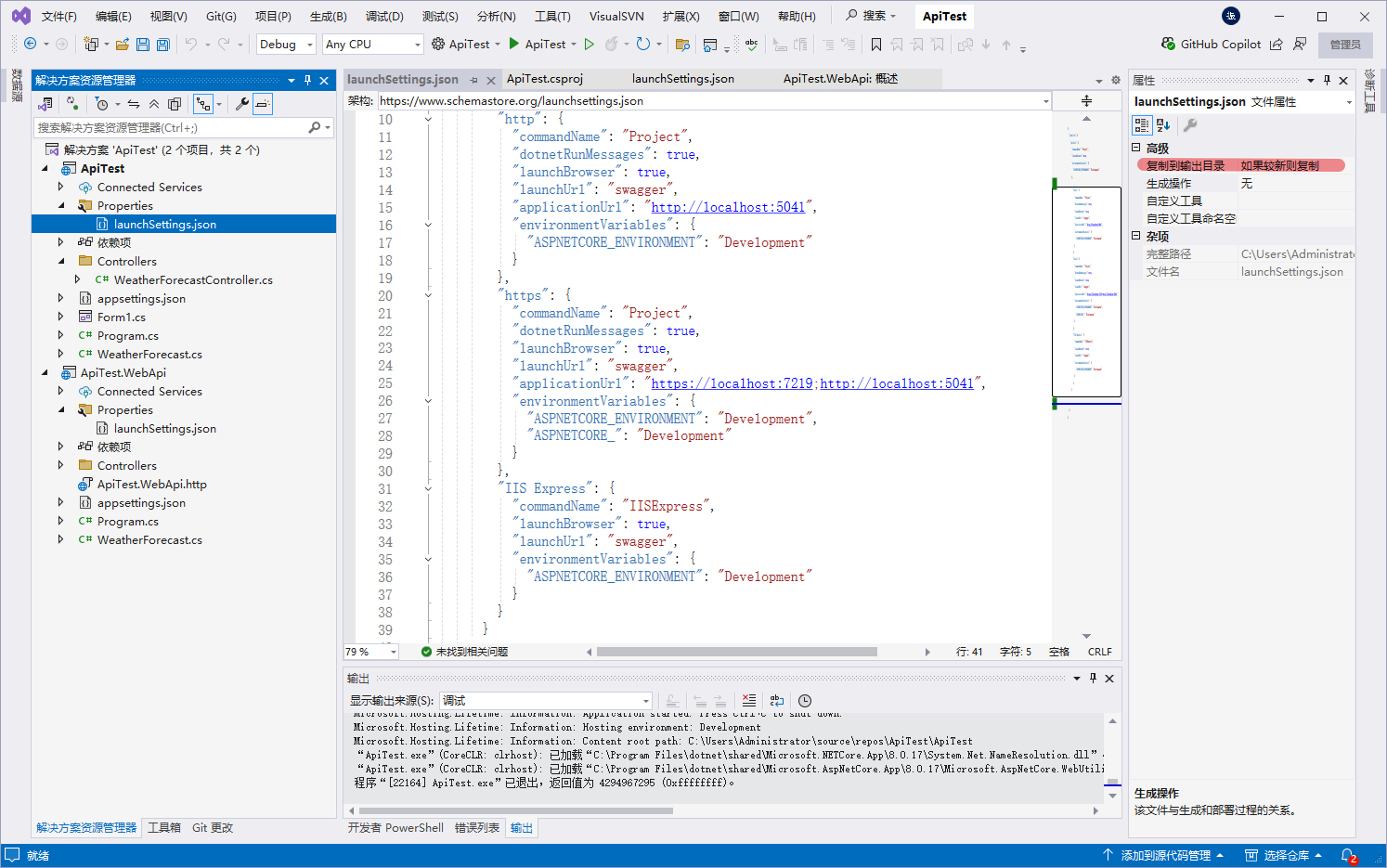
Task: Open the Debug configuration dropdown
Action: click(286, 45)
